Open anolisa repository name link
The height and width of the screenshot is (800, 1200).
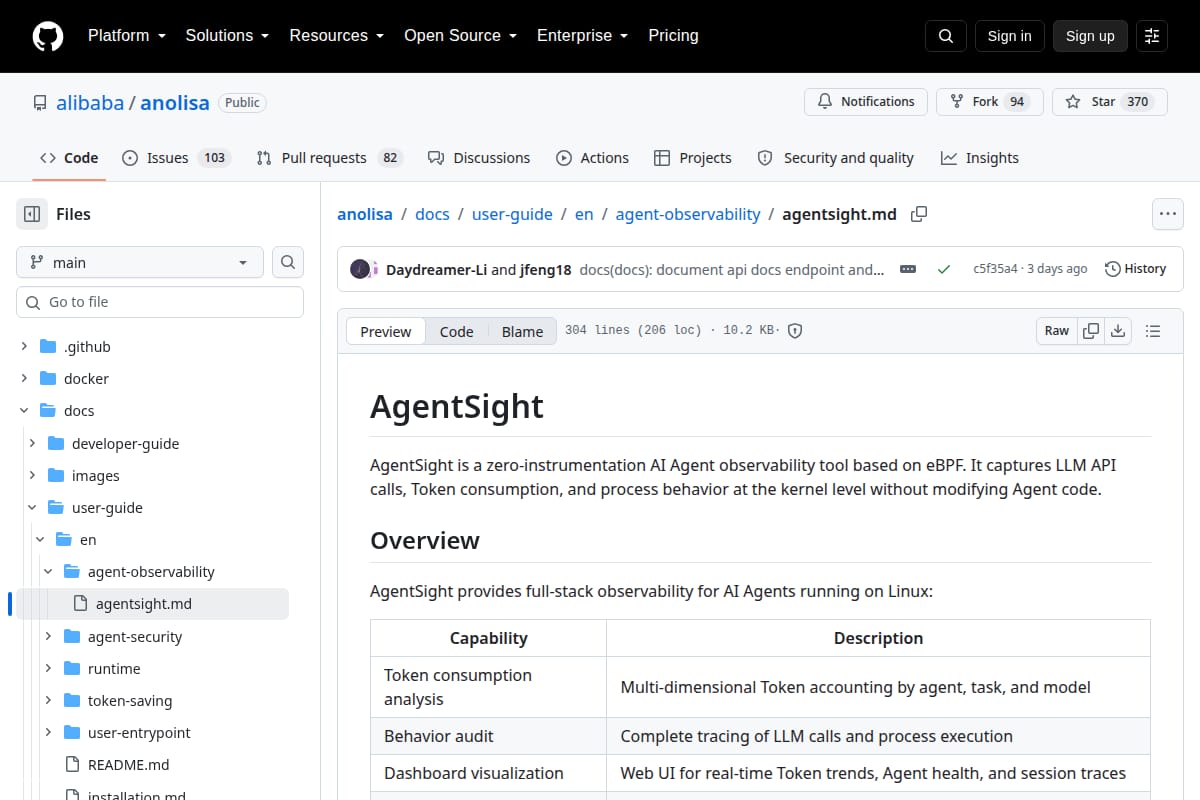(175, 103)
